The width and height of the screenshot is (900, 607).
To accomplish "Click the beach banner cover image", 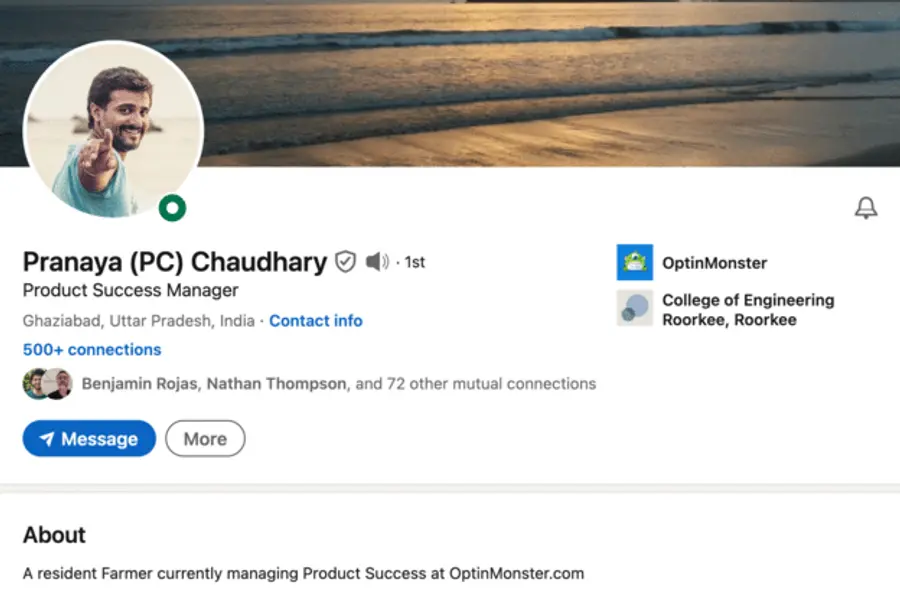I will coord(550,80).
